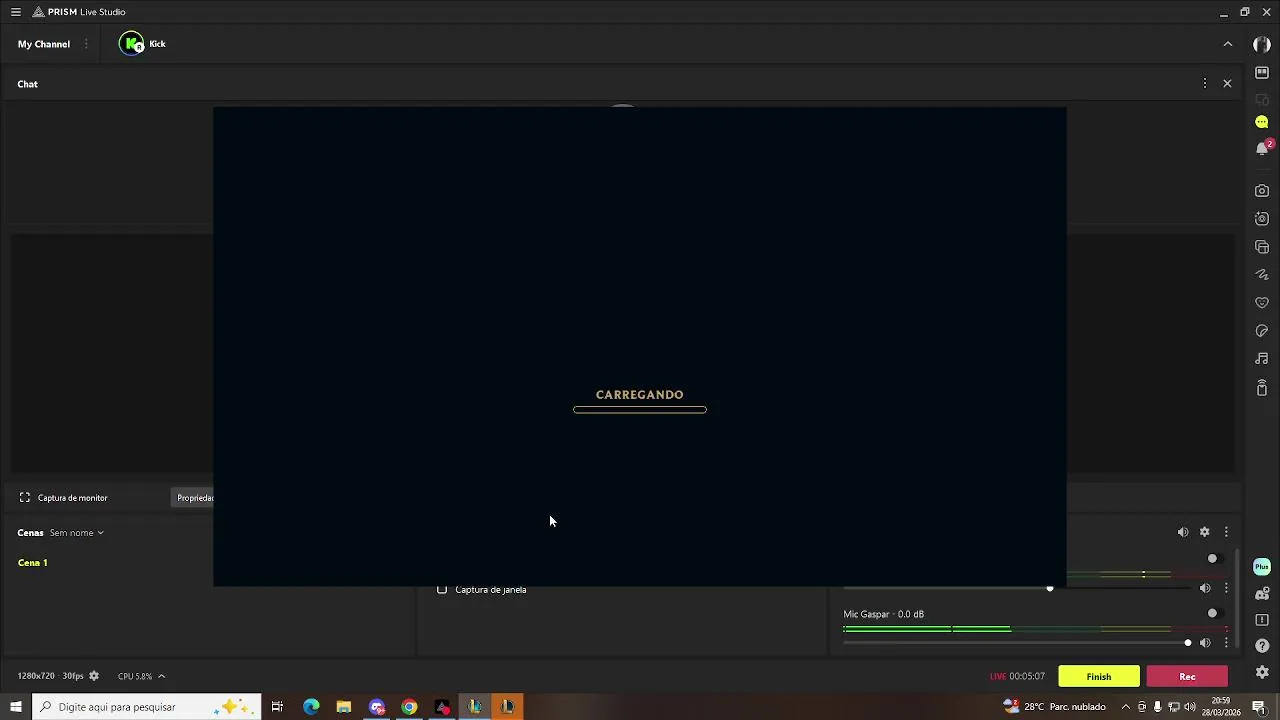Open the audio mixer header more options
Image resolution: width=1280 pixels, height=720 pixels.
[1226, 533]
